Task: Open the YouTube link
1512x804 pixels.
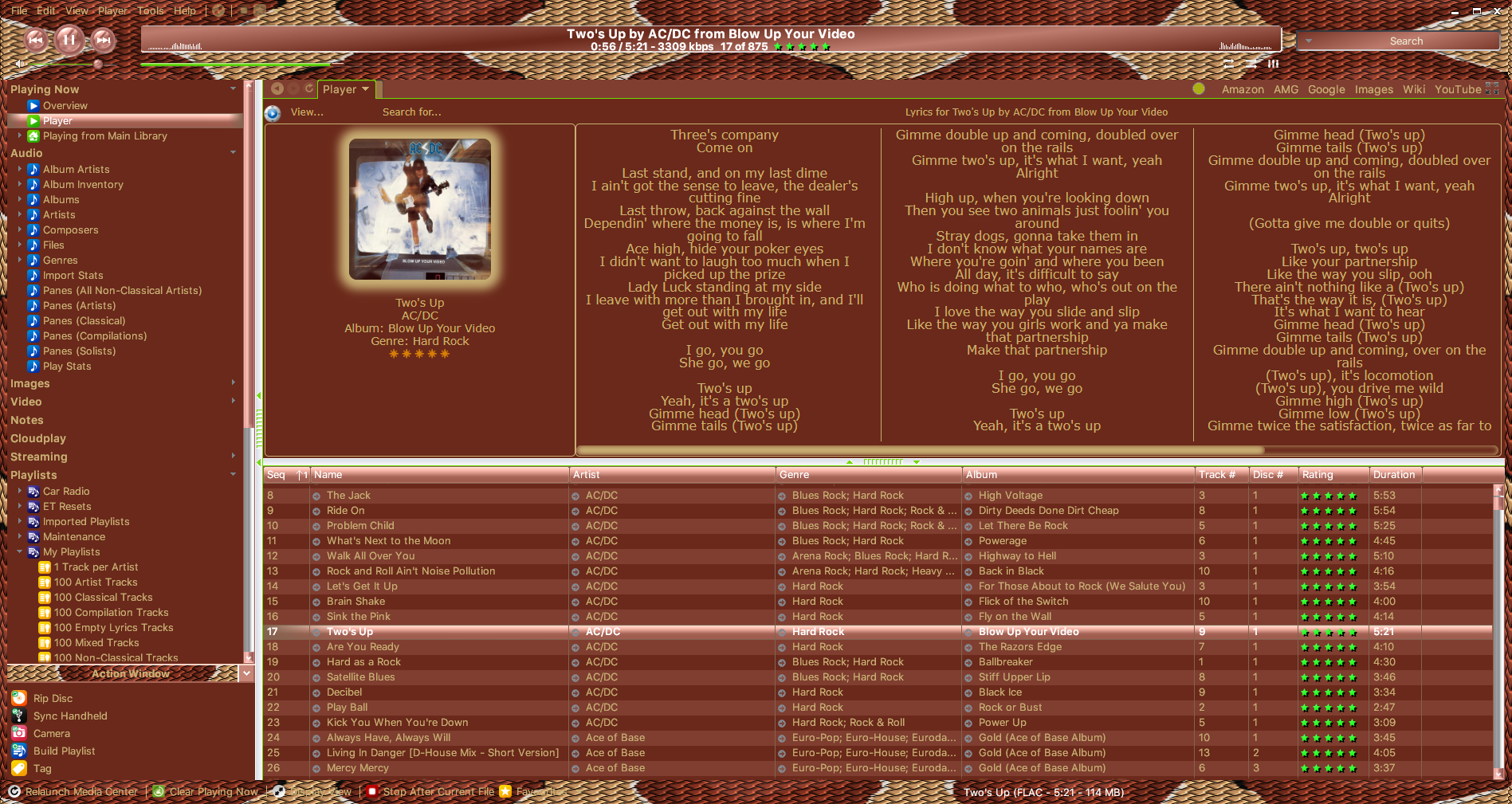Action: 1458,89
